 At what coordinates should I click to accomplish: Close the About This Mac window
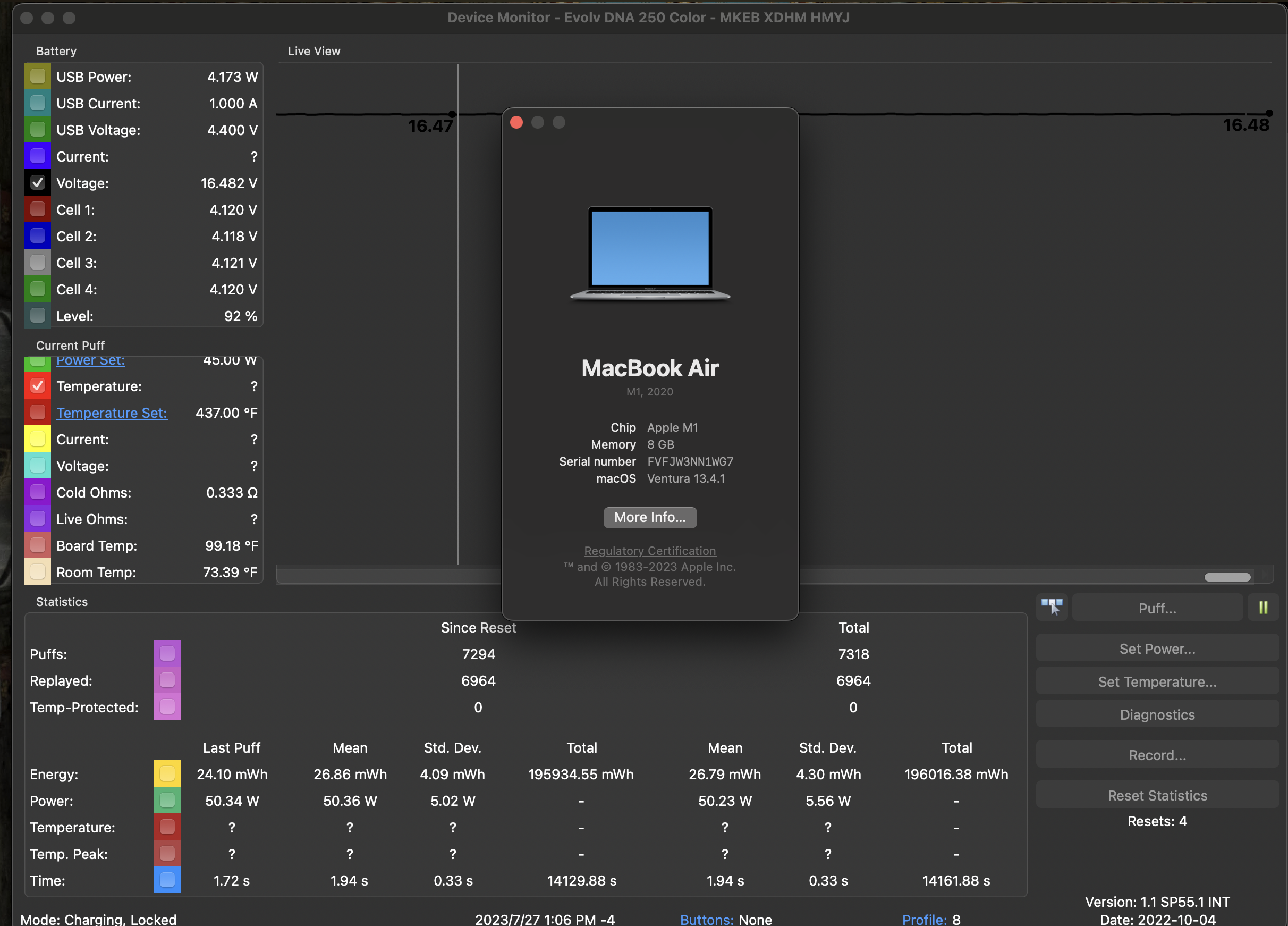516,123
